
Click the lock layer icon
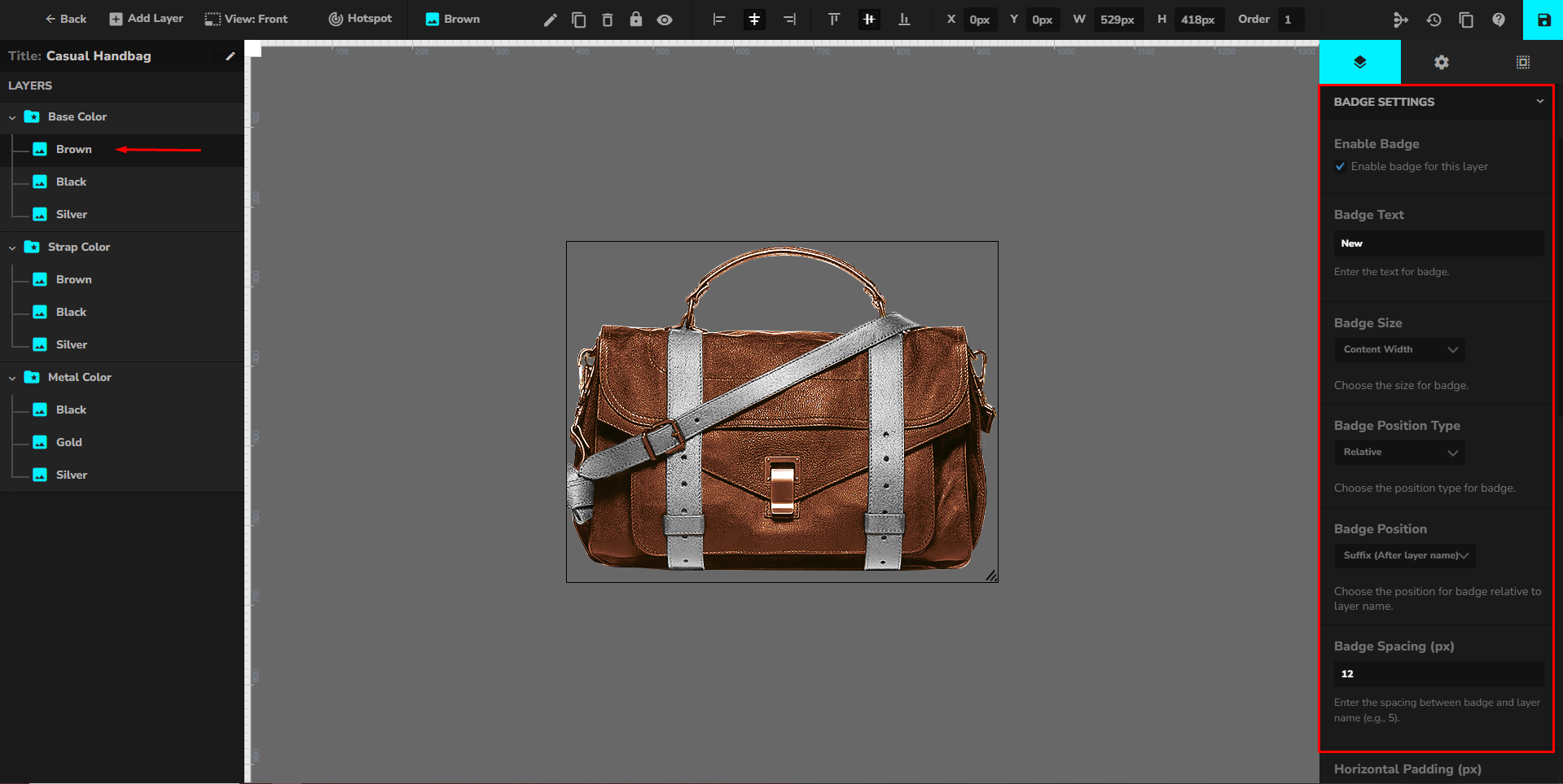click(636, 20)
